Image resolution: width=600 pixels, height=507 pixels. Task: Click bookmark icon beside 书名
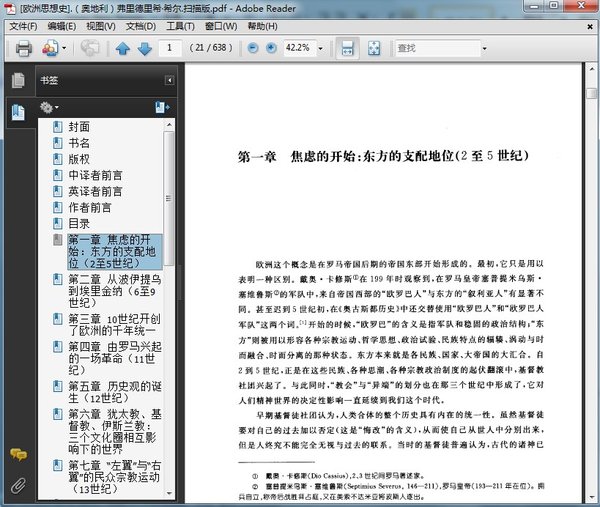(x=58, y=143)
